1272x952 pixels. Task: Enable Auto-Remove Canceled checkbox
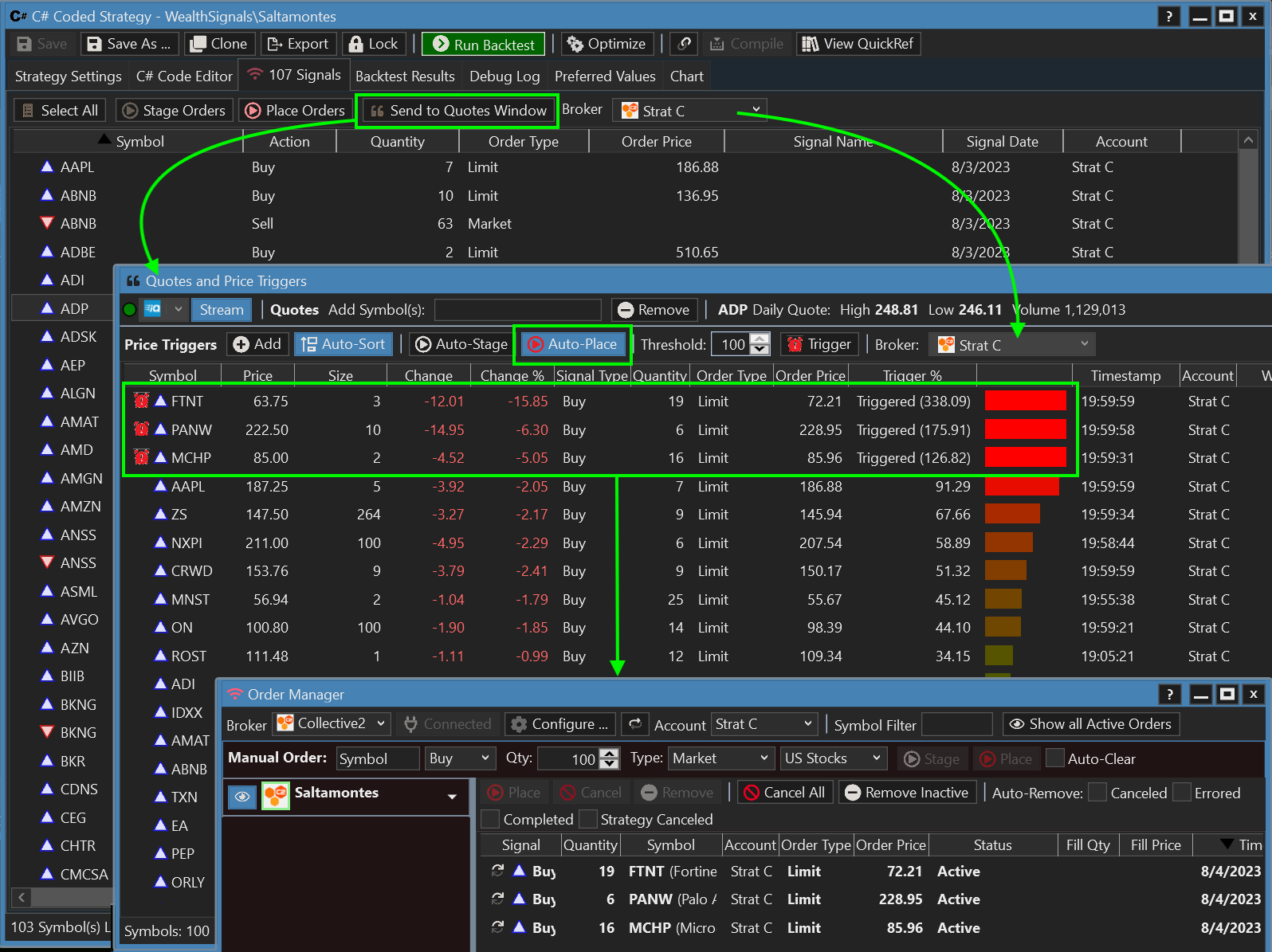(1097, 793)
